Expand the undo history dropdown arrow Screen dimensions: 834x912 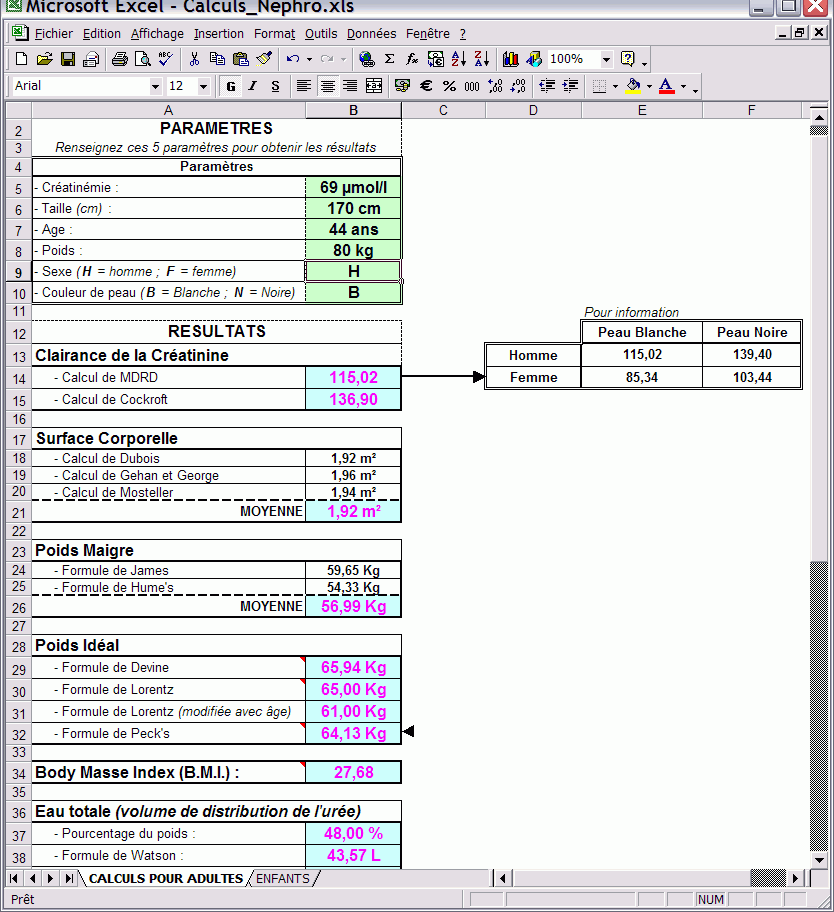(309, 59)
